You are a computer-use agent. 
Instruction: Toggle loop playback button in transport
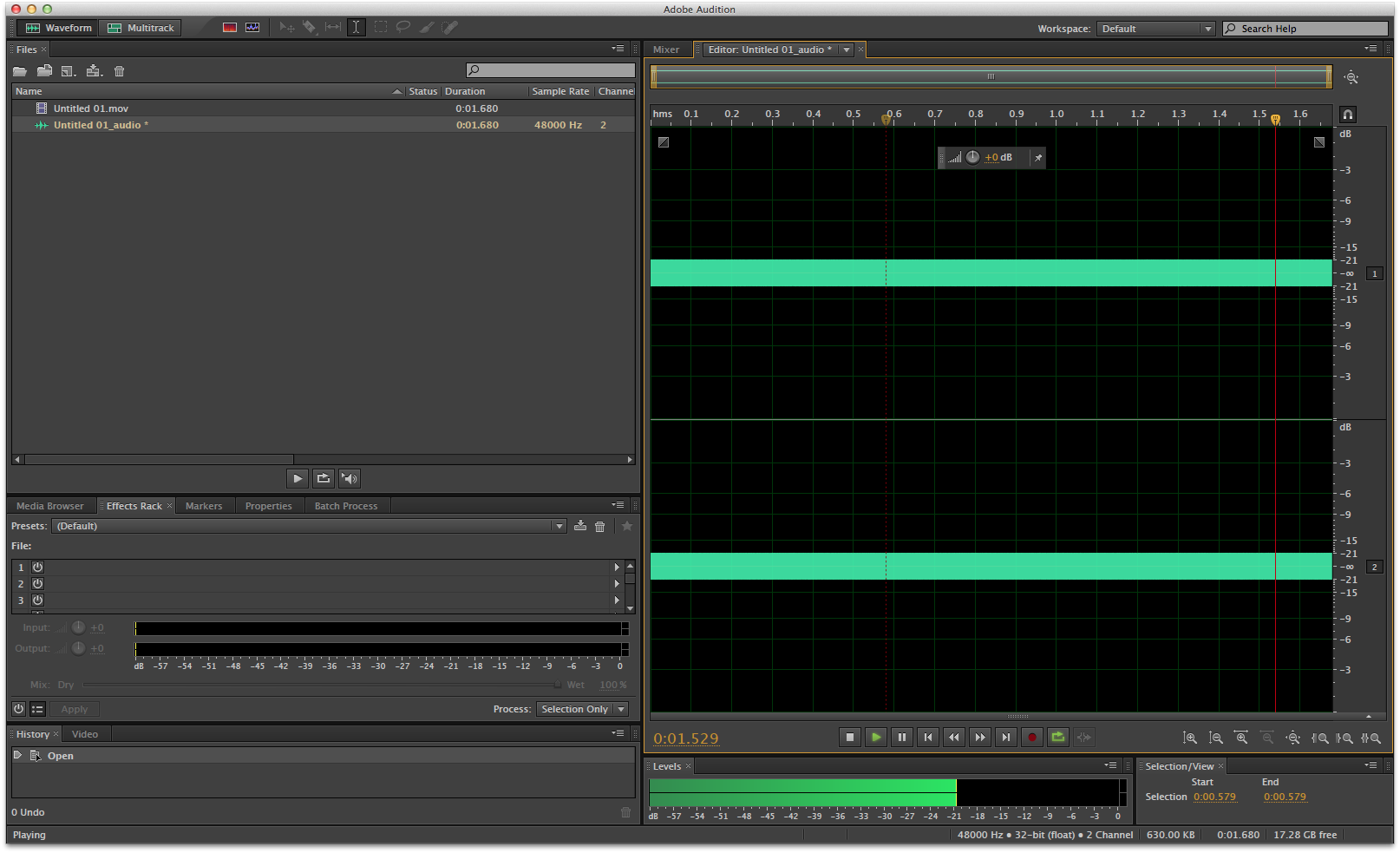(x=1058, y=738)
